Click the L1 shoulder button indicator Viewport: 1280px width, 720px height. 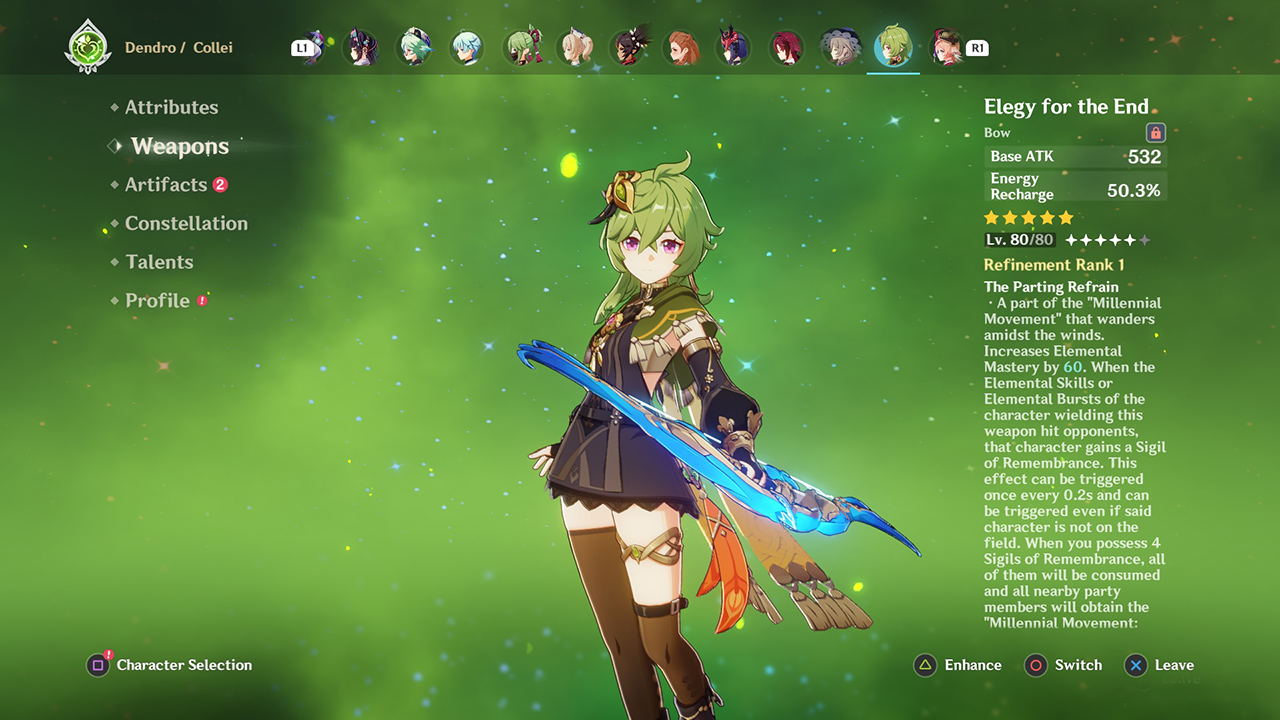click(302, 46)
